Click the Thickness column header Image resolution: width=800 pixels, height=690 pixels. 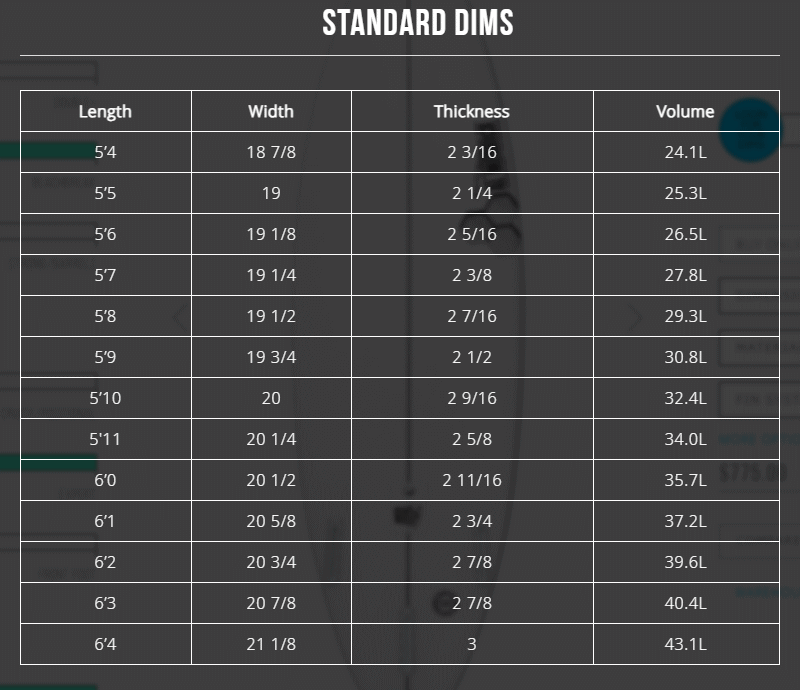[471, 111]
